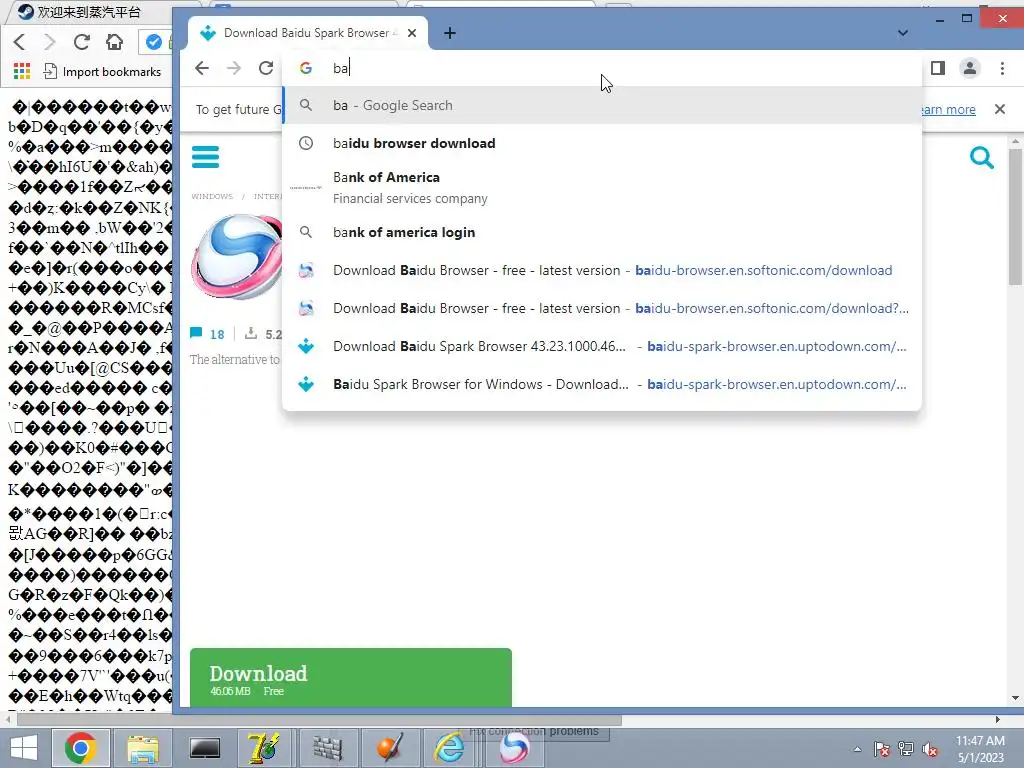Viewport: 1024px width, 768px height.
Task: Go home in the background browser
Action: tap(114, 42)
